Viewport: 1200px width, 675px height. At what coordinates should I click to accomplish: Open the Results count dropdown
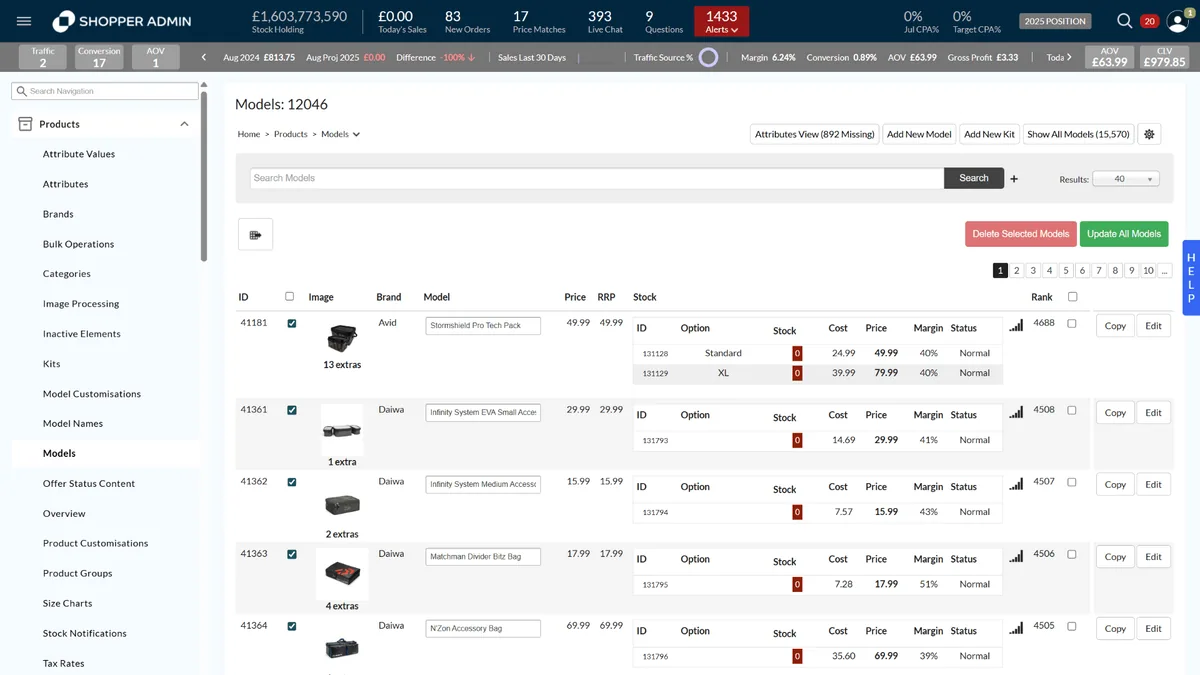coord(1126,179)
